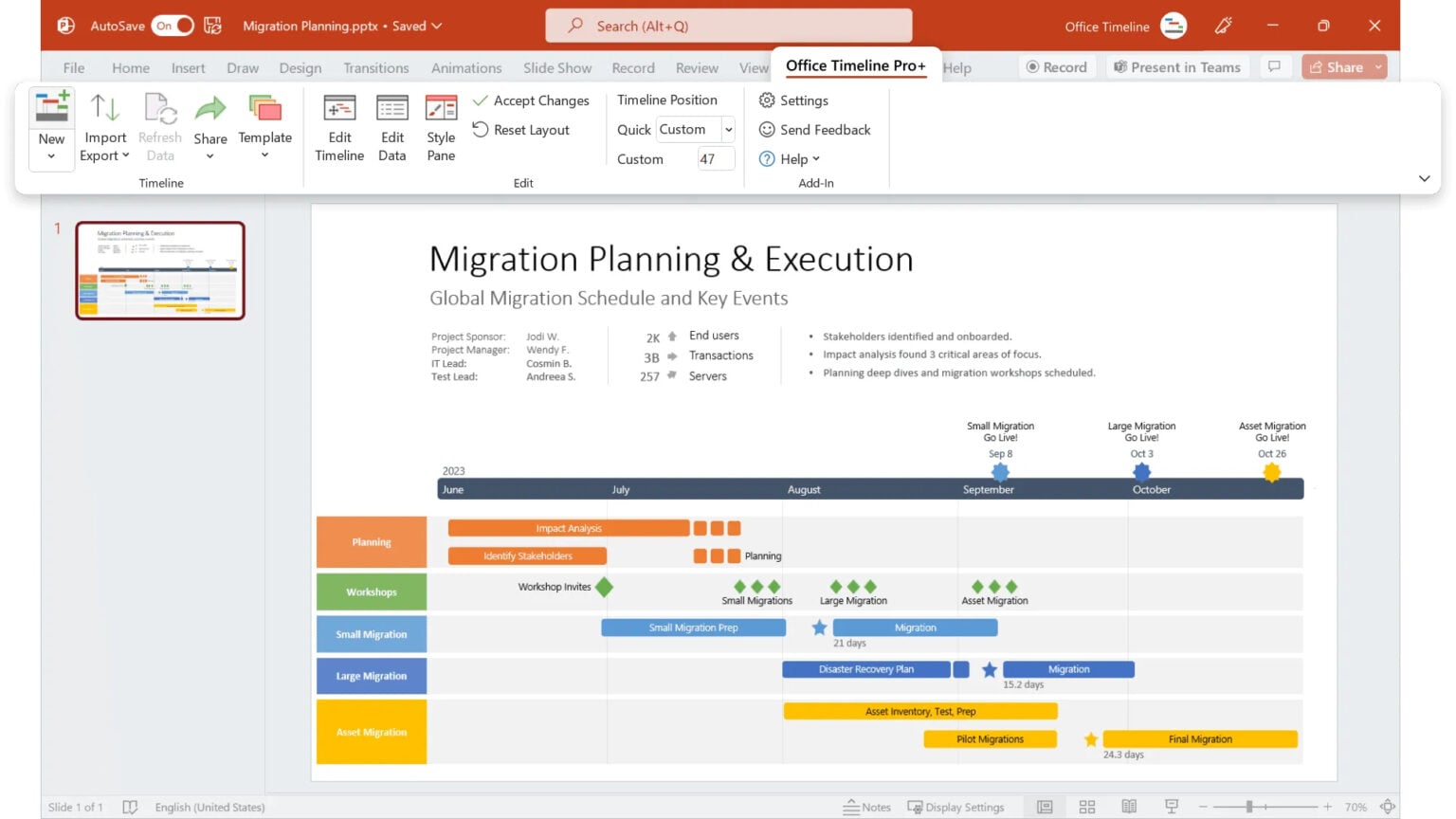Open the Edit Timeline tool
The height and width of the screenshot is (819, 1456).
pos(339,109)
